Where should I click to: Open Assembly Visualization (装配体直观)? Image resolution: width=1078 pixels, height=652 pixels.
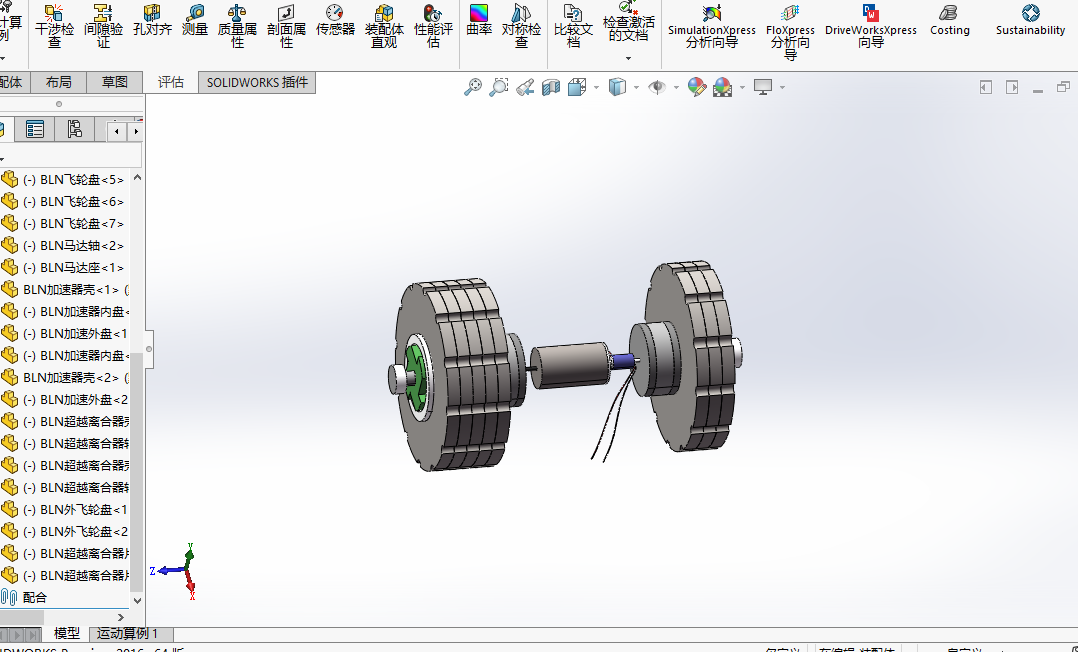click(x=384, y=26)
